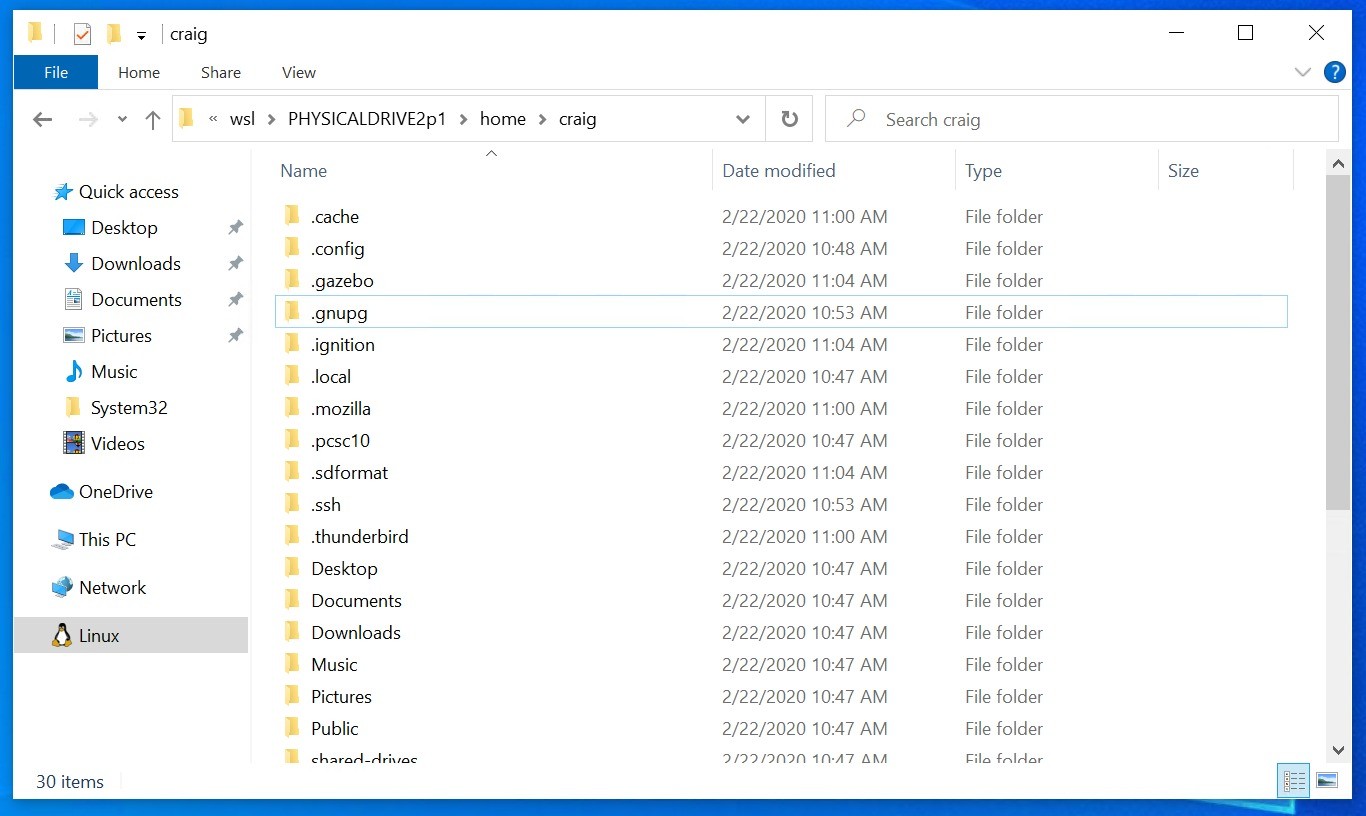
Task: Sort files by Date modified column
Action: 779,170
